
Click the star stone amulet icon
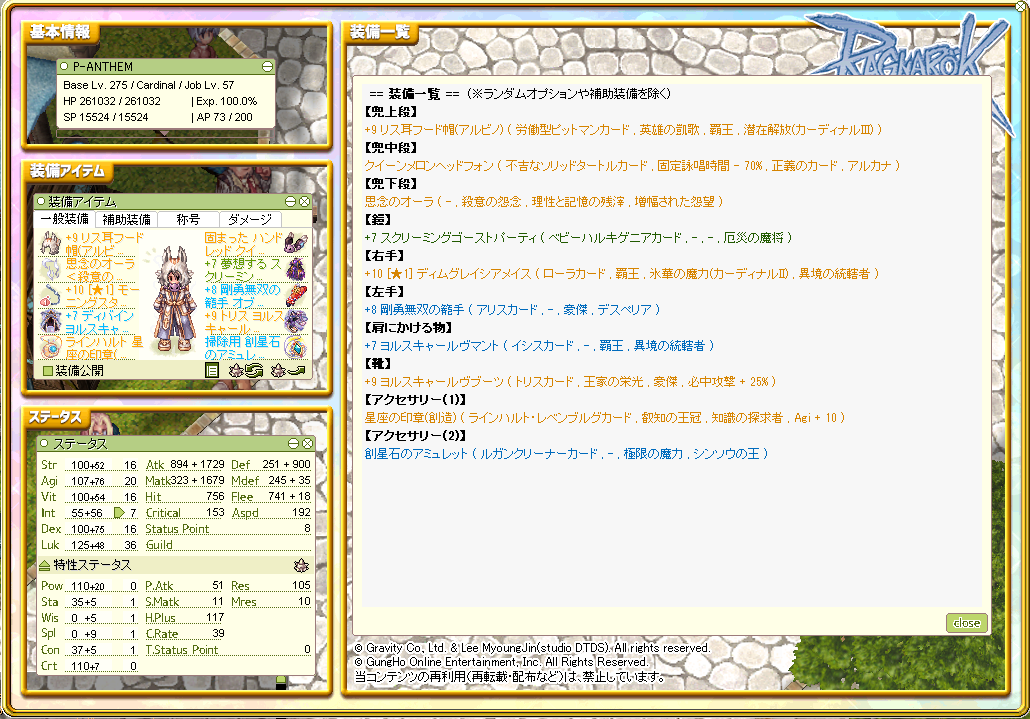click(296, 346)
